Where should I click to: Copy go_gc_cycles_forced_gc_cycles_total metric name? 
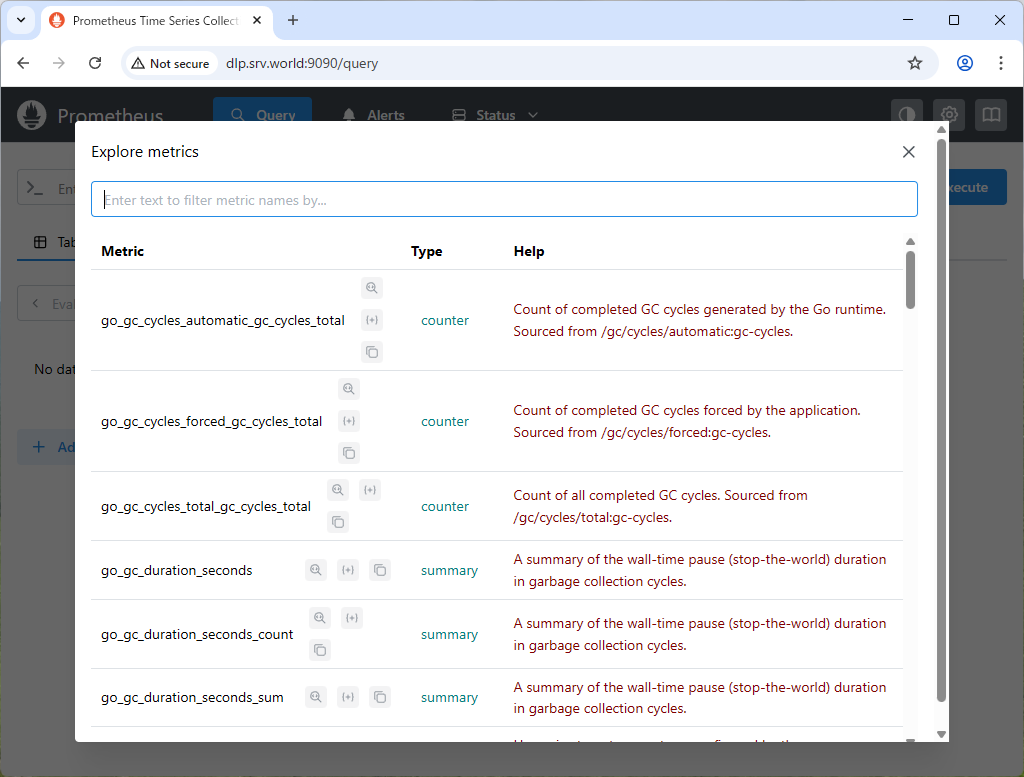(349, 453)
